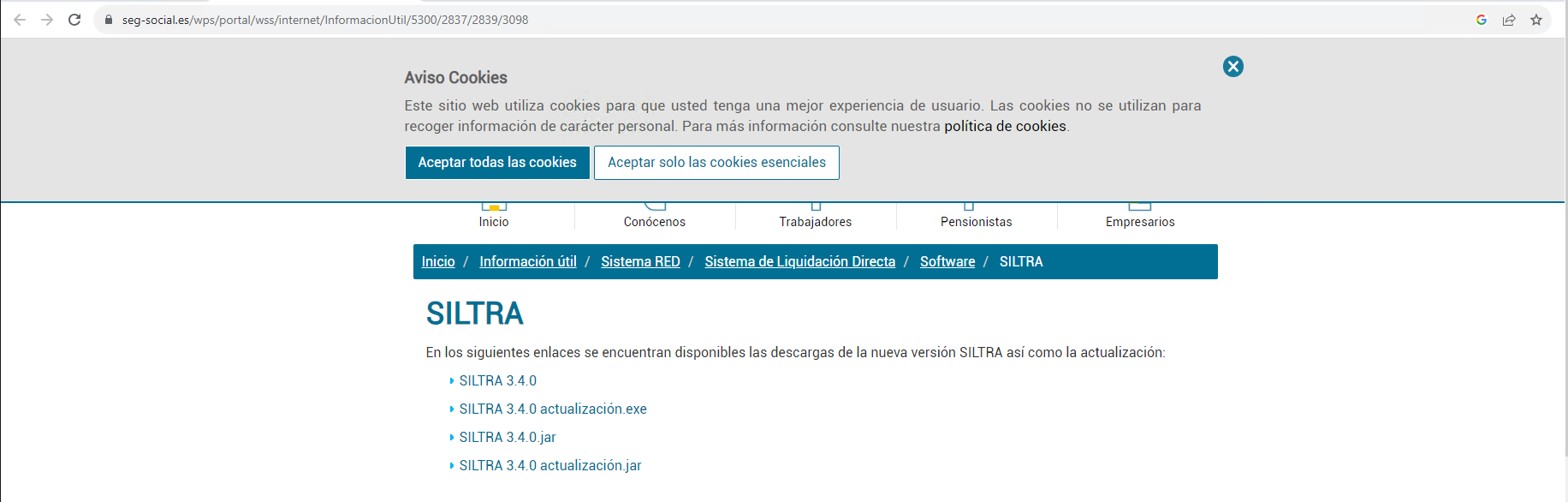Open the Trabajadores navigation tab

pyautogui.click(x=816, y=216)
